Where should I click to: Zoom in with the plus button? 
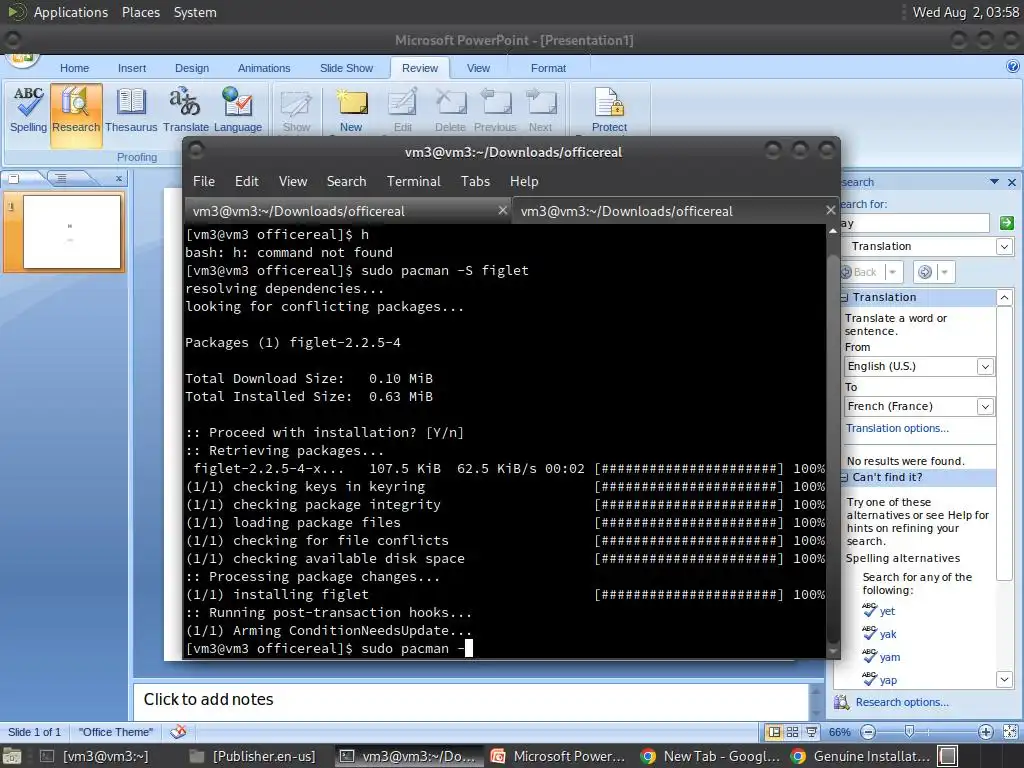[x=986, y=732]
